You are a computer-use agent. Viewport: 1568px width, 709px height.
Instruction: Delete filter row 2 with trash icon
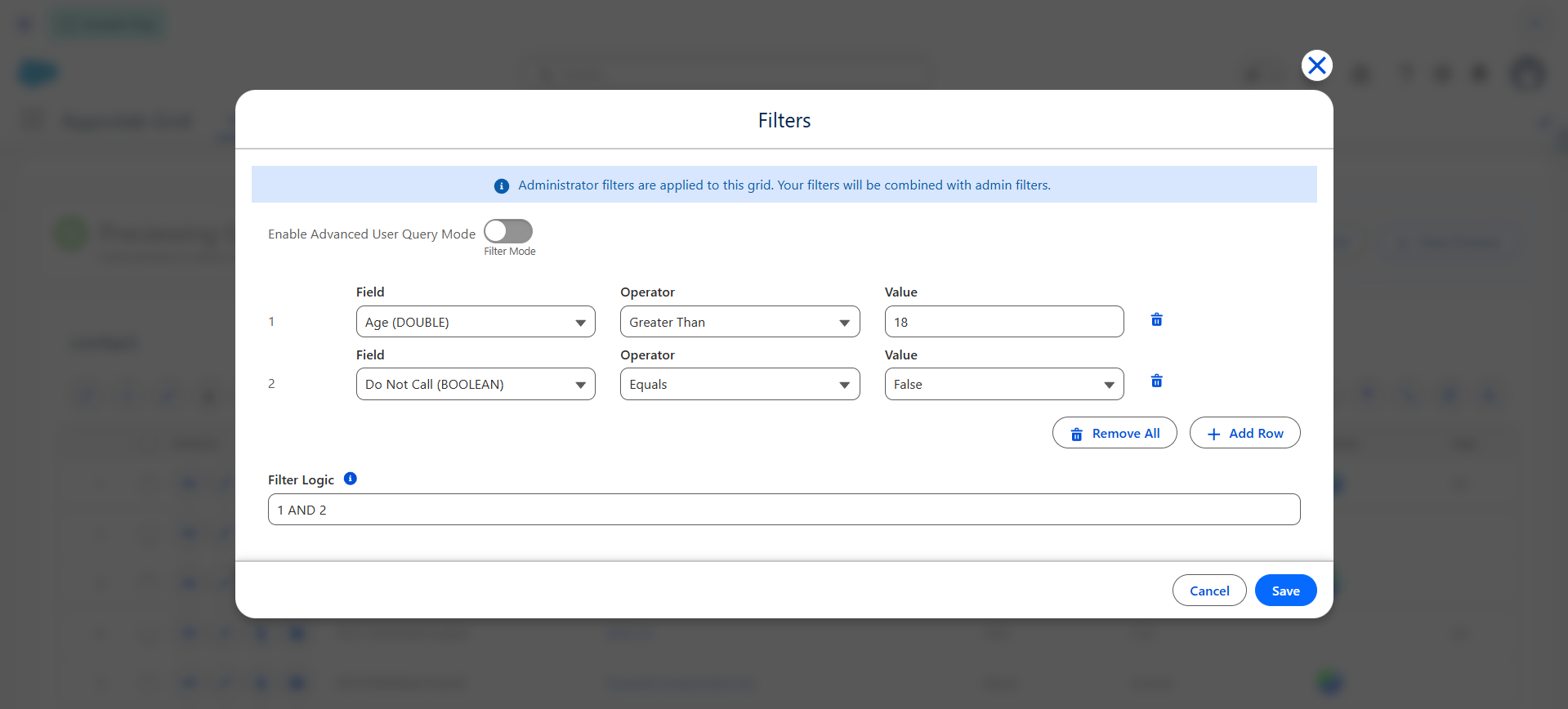[x=1156, y=381]
